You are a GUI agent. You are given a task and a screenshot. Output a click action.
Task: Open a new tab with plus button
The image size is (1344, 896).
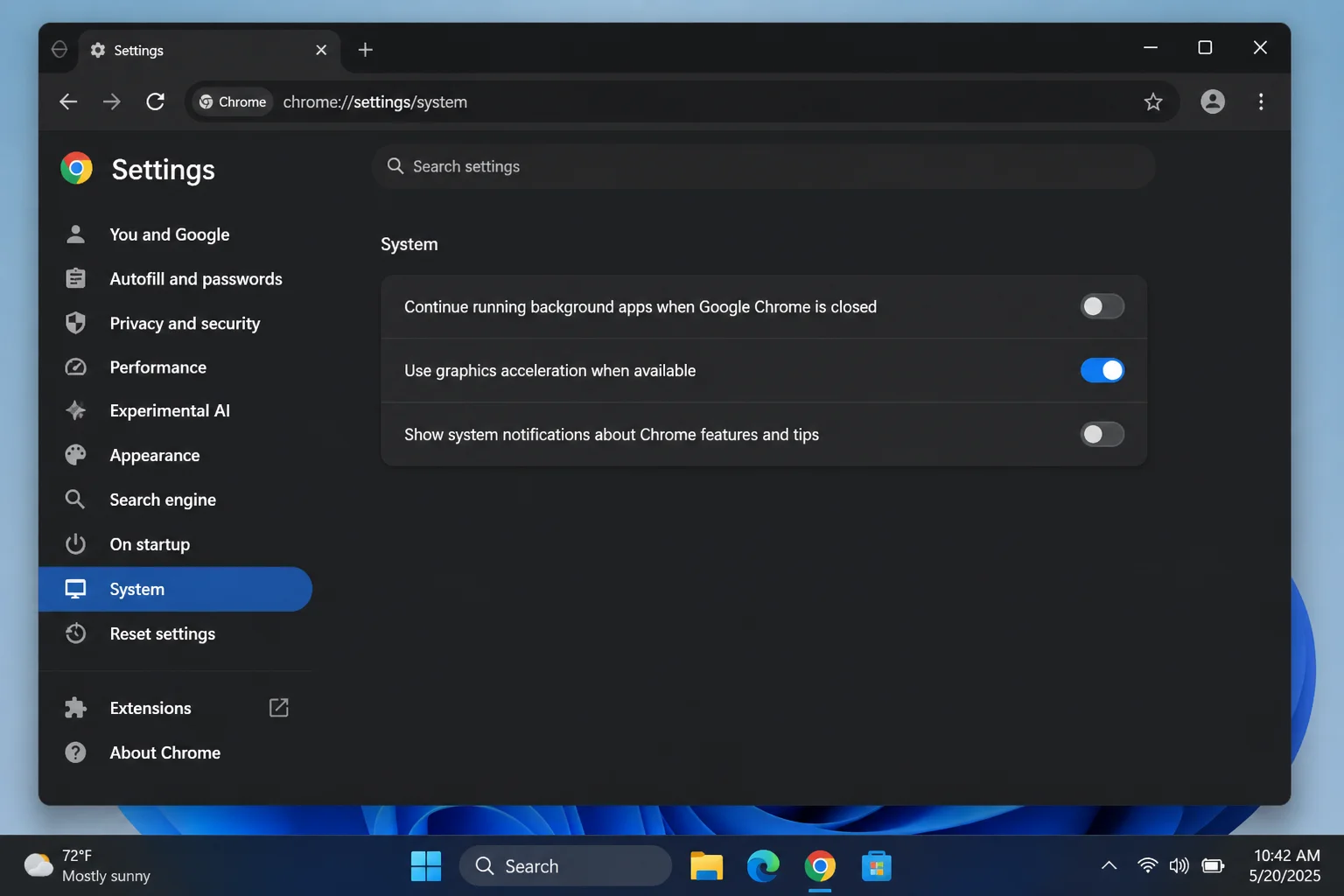click(366, 50)
